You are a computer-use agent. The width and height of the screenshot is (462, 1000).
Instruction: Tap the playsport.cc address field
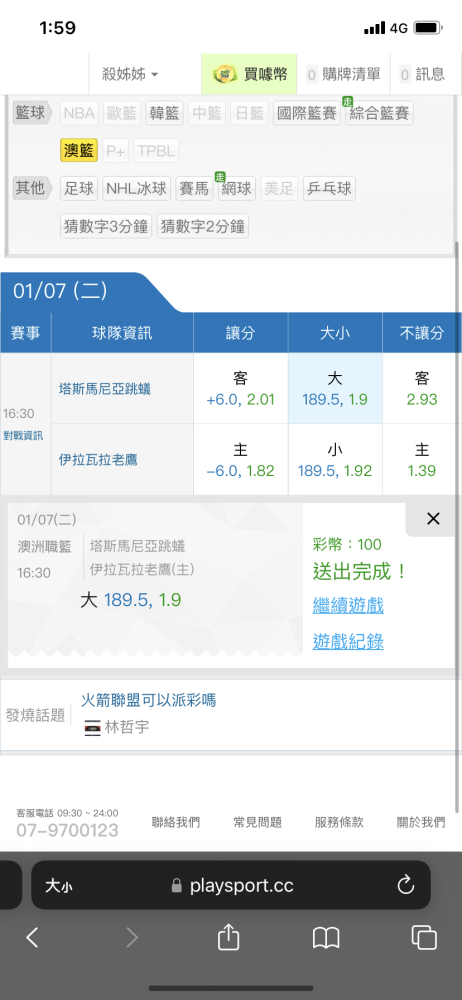click(x=231, y=885)
